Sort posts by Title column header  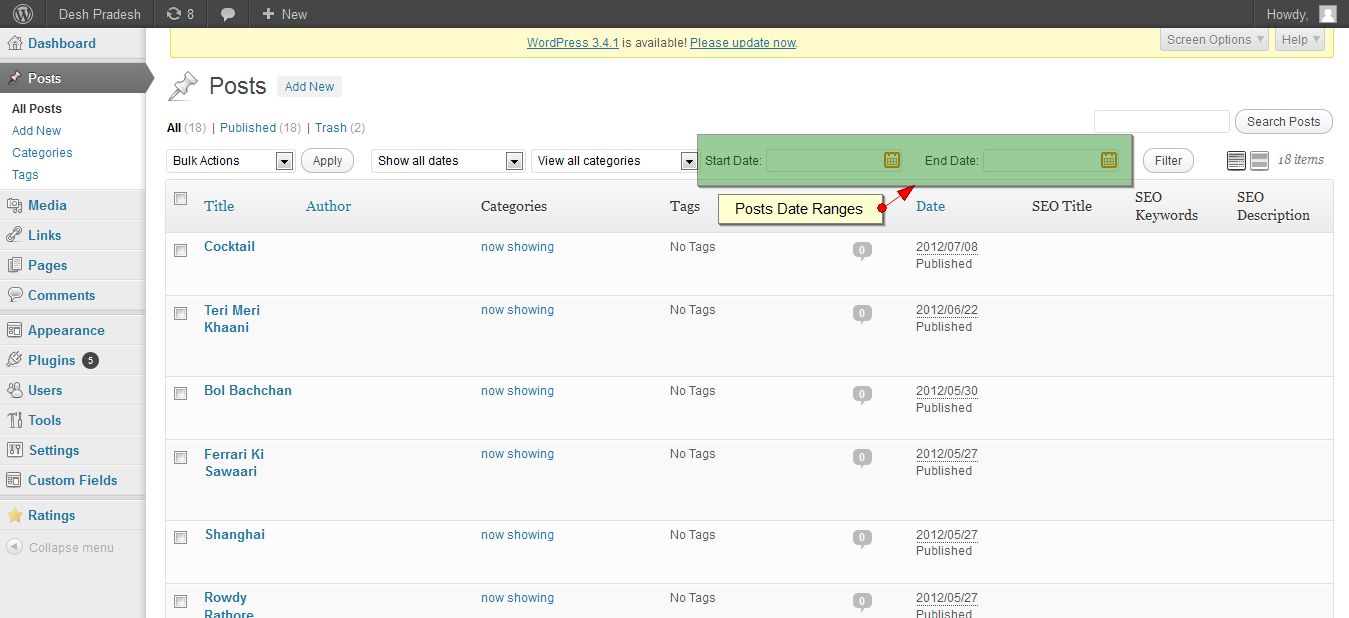pyautogui.click(x=219, y=206)
